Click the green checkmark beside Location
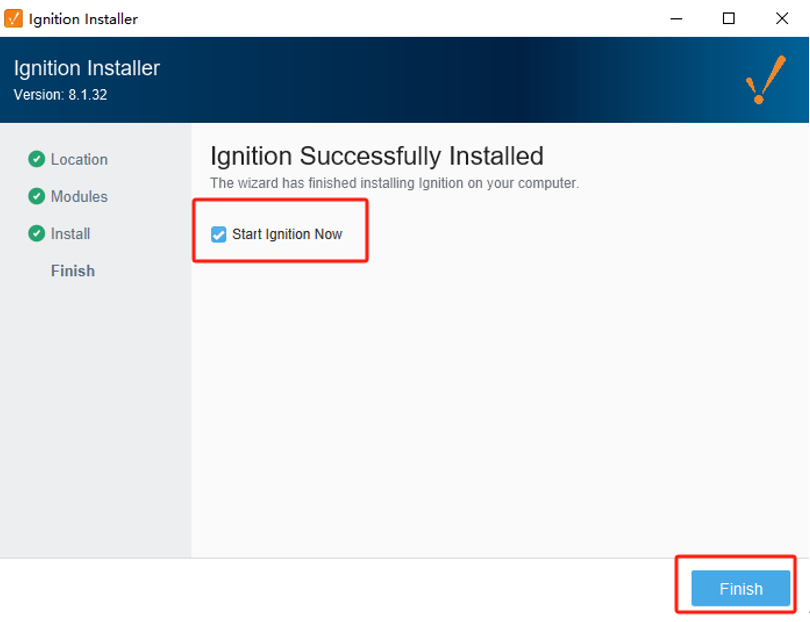This screenshot has width=810, height=622. coord(37,159)
